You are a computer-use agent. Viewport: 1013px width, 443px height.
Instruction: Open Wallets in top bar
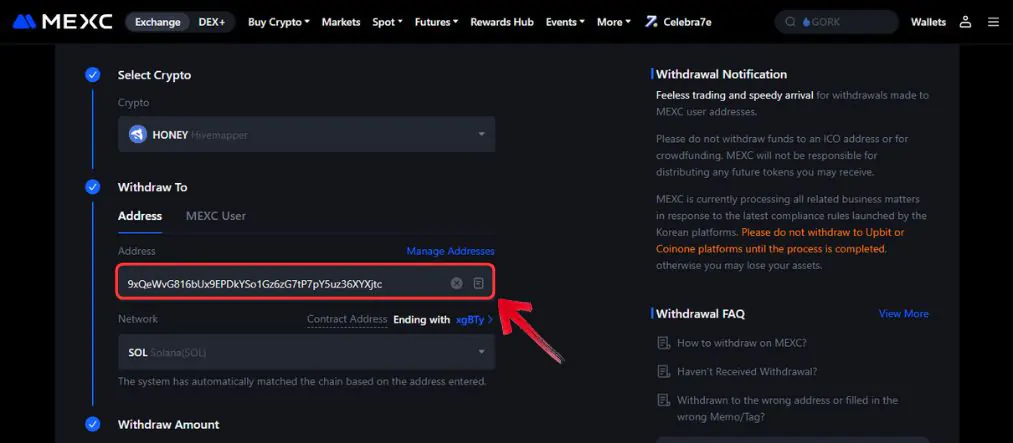[928, 22]
